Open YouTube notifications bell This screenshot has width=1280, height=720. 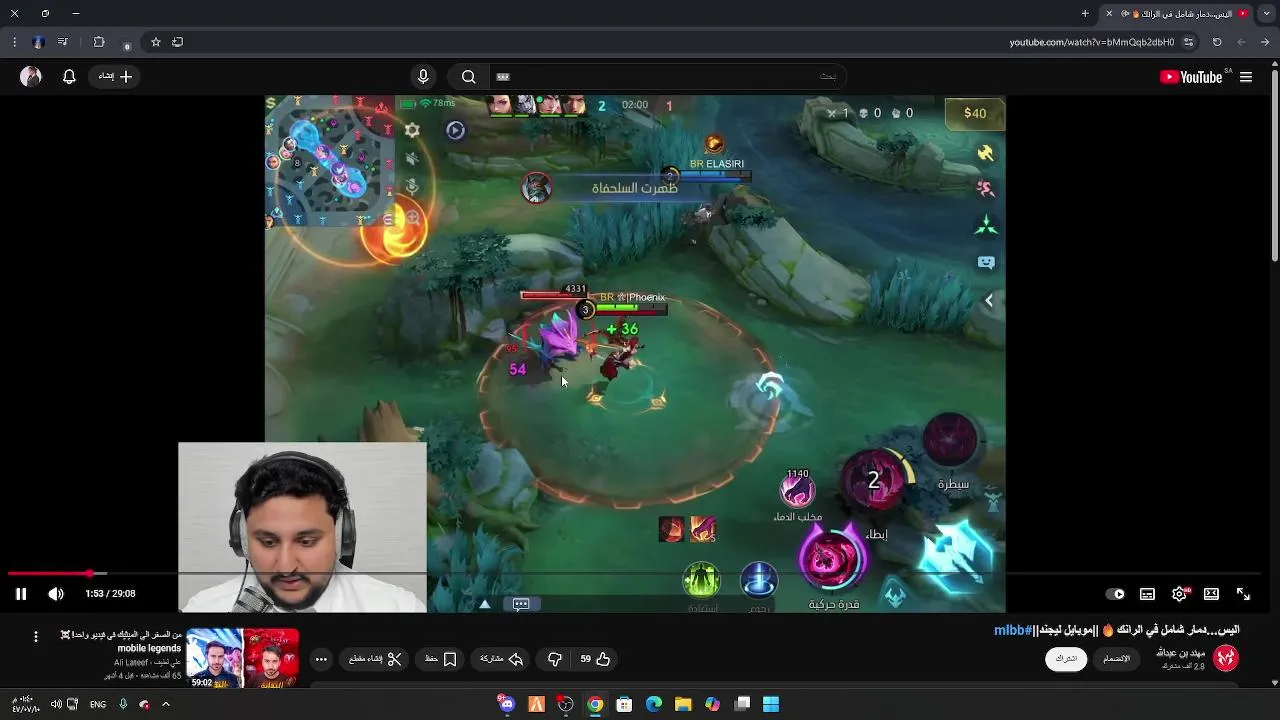pos(69,77)
